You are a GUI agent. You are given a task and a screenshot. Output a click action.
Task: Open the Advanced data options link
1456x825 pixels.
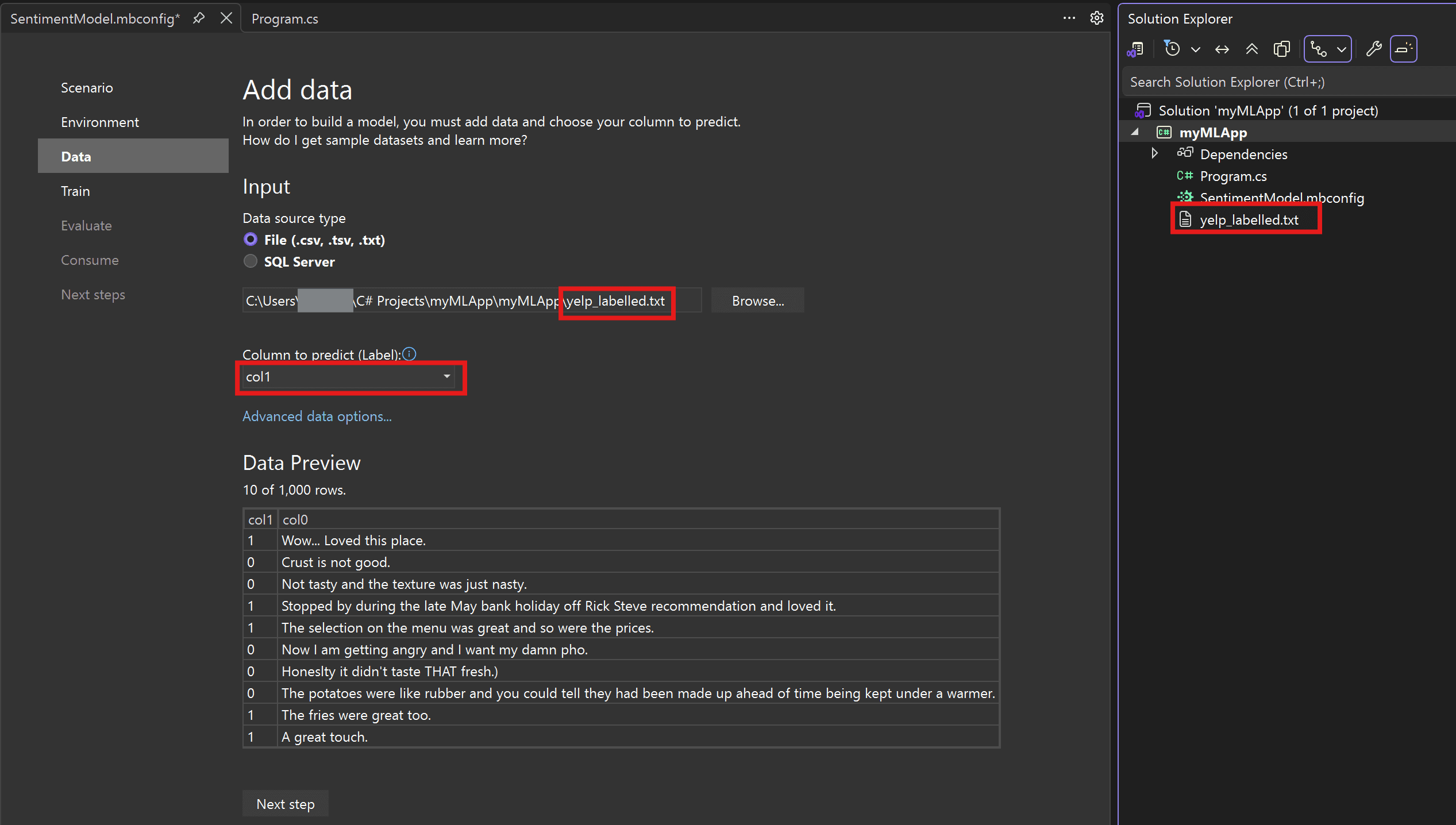click(x=317, y=417)
